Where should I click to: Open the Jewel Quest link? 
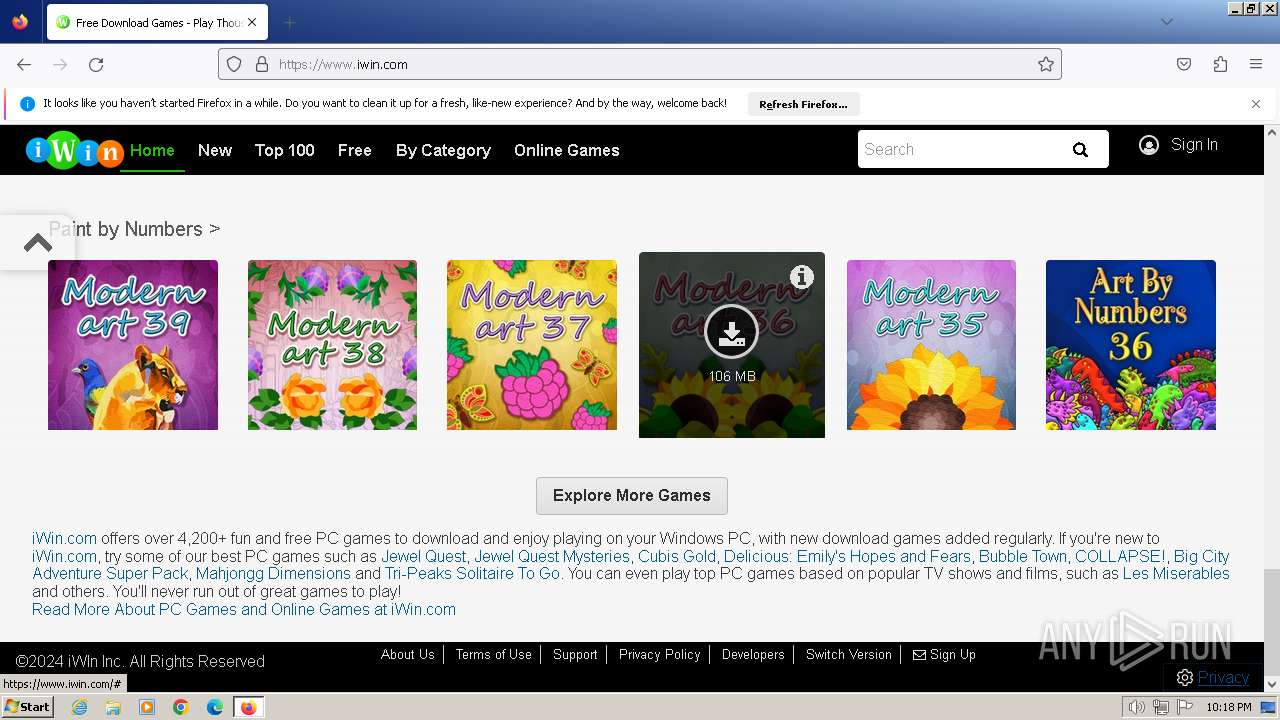click(424, 556)
